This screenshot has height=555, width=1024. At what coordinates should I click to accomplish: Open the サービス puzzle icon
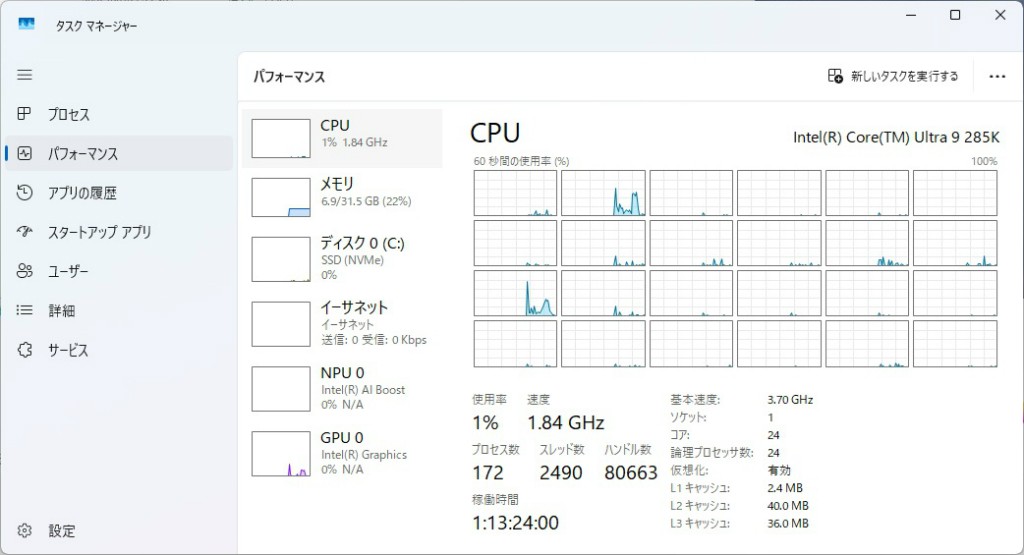(24, 350)
